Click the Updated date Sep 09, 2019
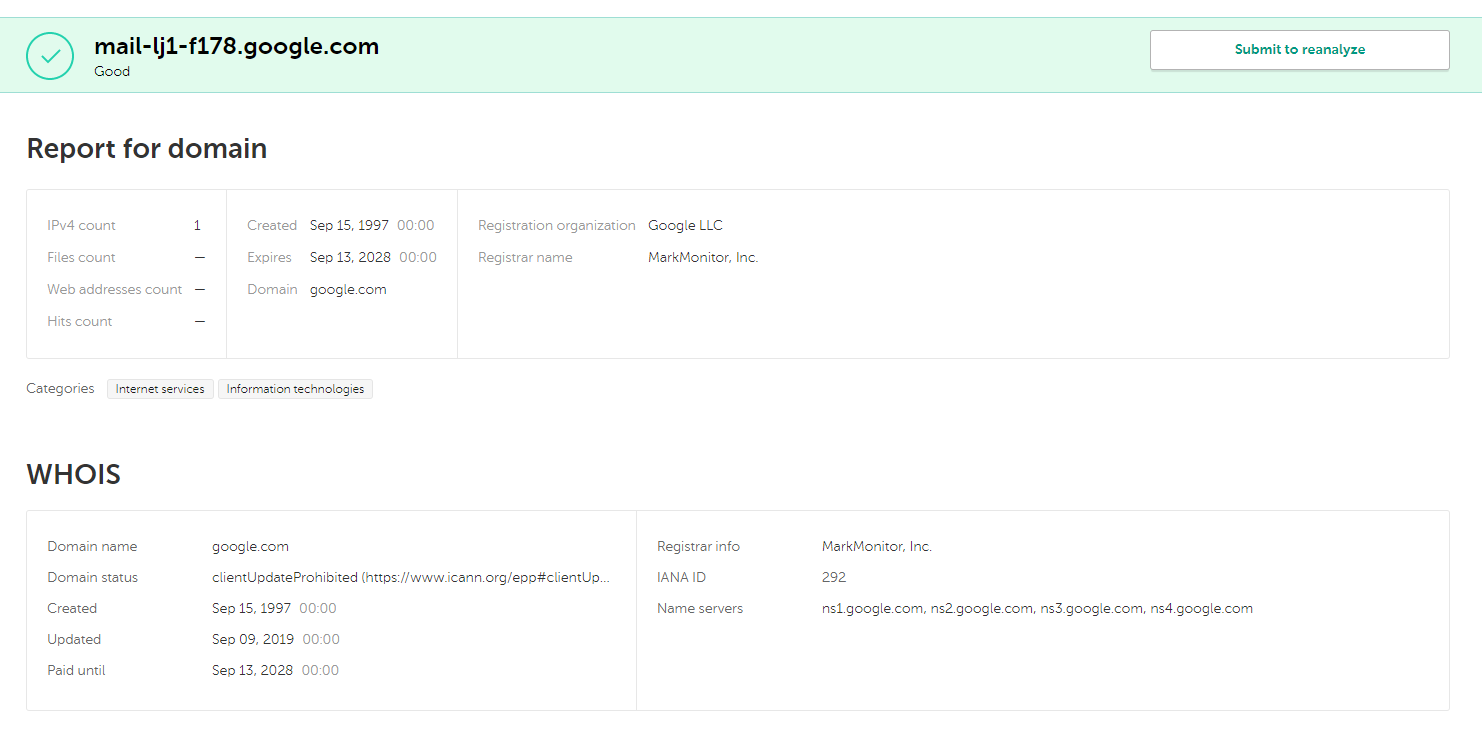 point(253,640)
